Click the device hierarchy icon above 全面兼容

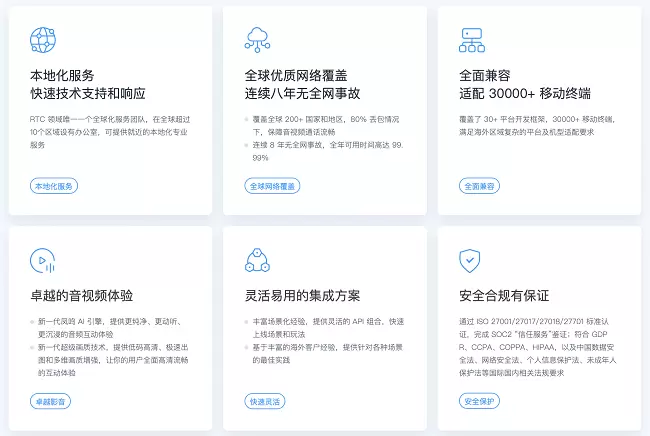471,40
